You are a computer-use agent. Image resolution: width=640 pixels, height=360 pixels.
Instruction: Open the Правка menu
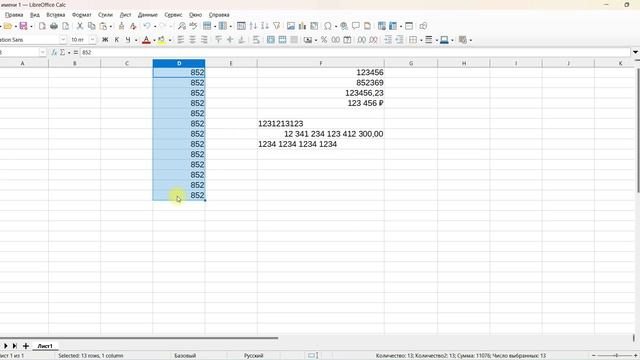coord(14,15)
